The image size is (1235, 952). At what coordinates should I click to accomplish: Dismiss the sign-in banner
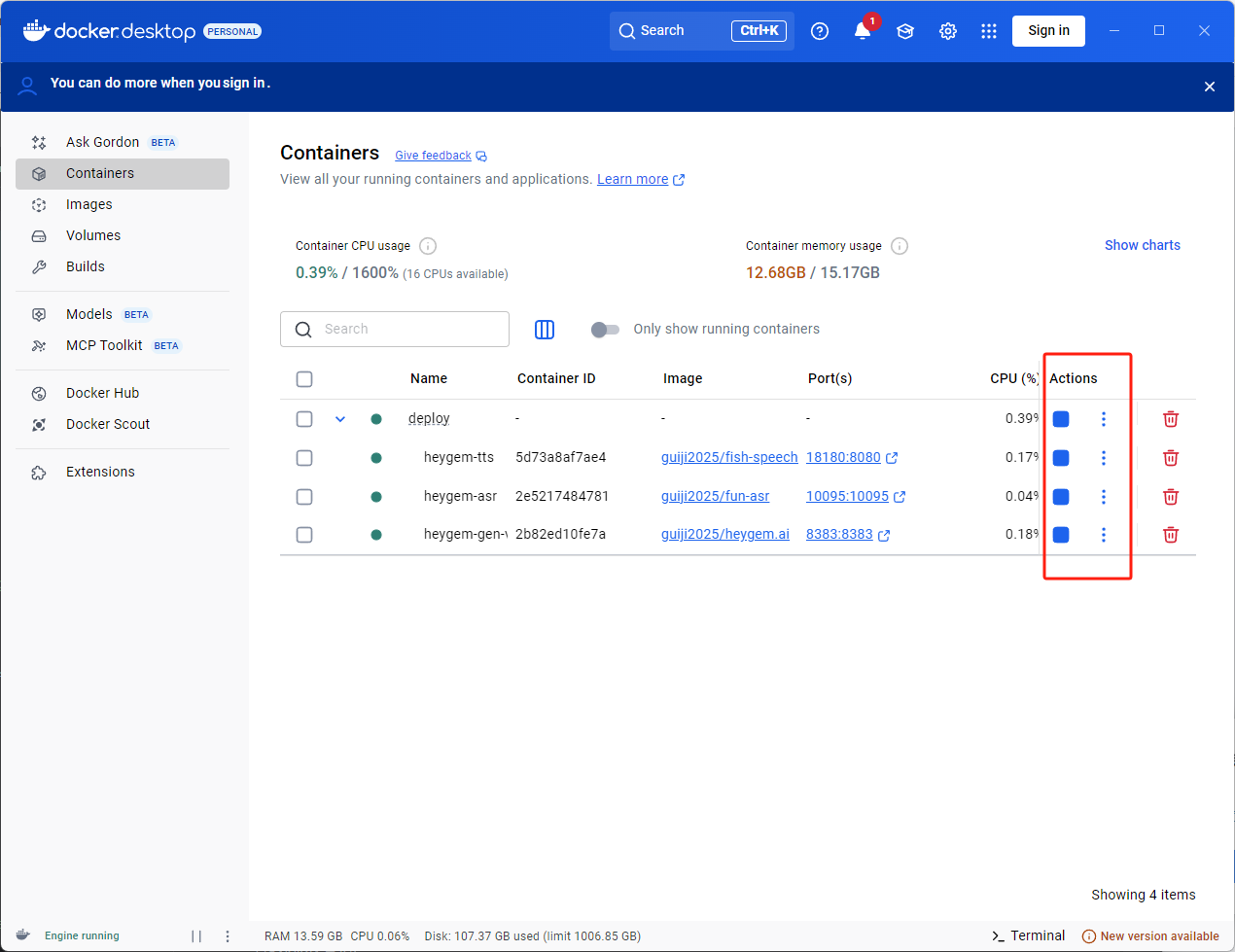coord(1210,87)
